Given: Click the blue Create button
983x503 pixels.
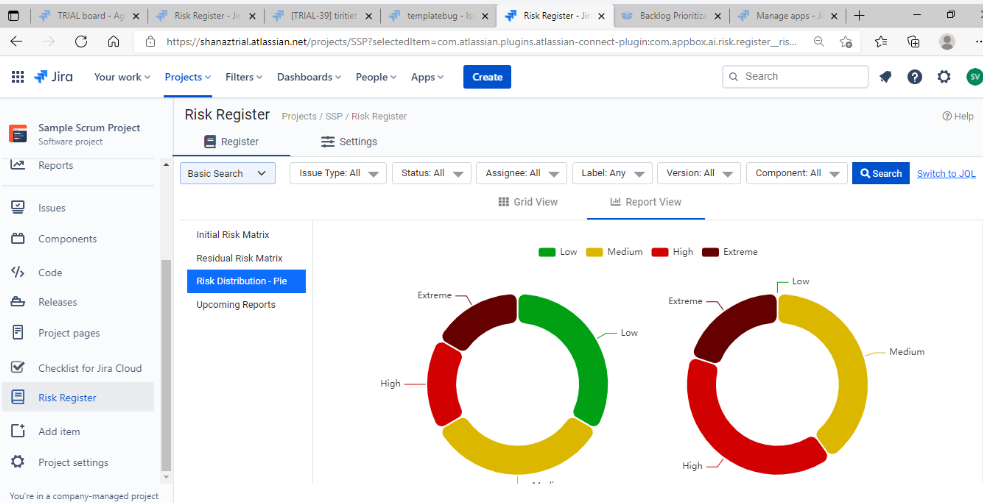Looking at the screenshot, I should pos(487,77).
